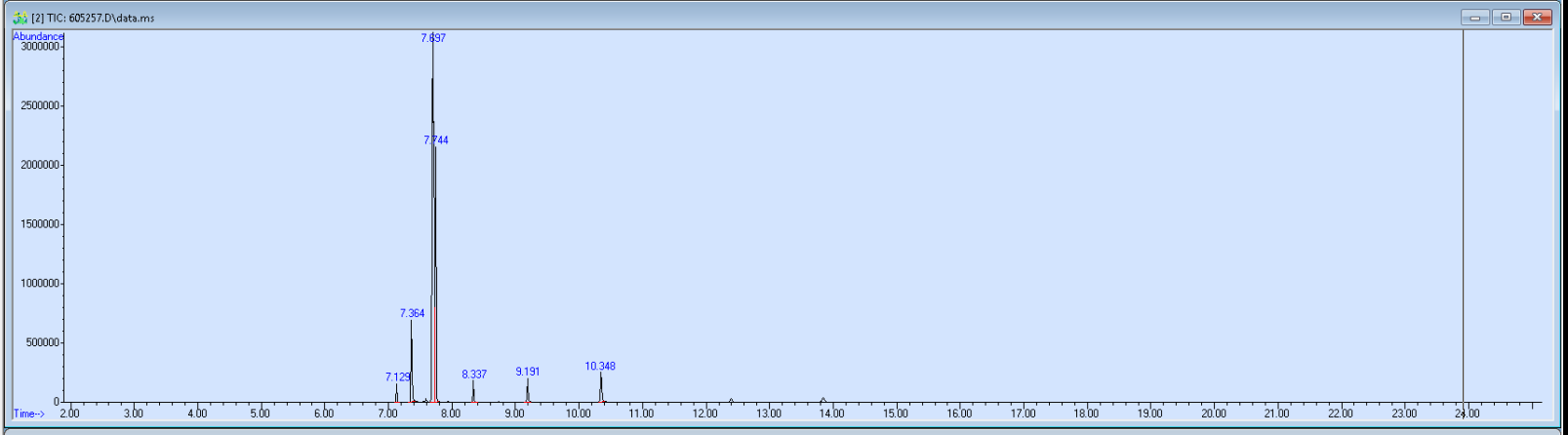
Task: Select the peak labeled 7.744
Action: click(436, 140)
